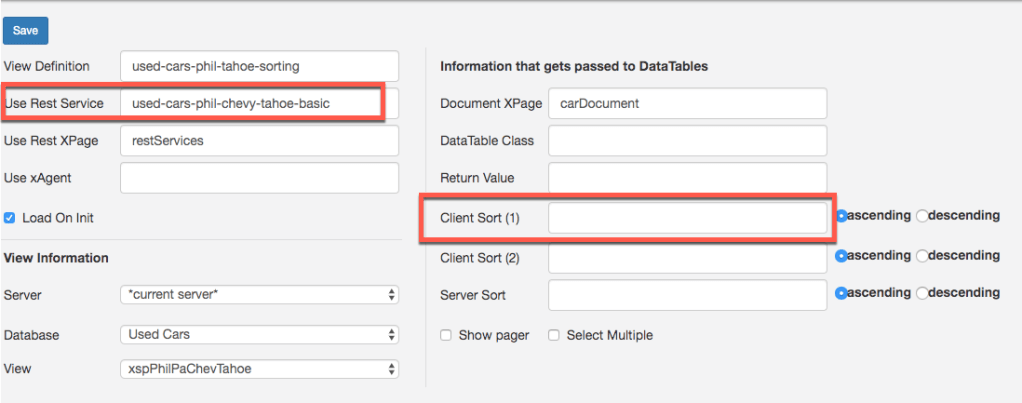Expand the Database dropdown showing Used Cars
Screen dimensions: 1022x403
point(259,333)
